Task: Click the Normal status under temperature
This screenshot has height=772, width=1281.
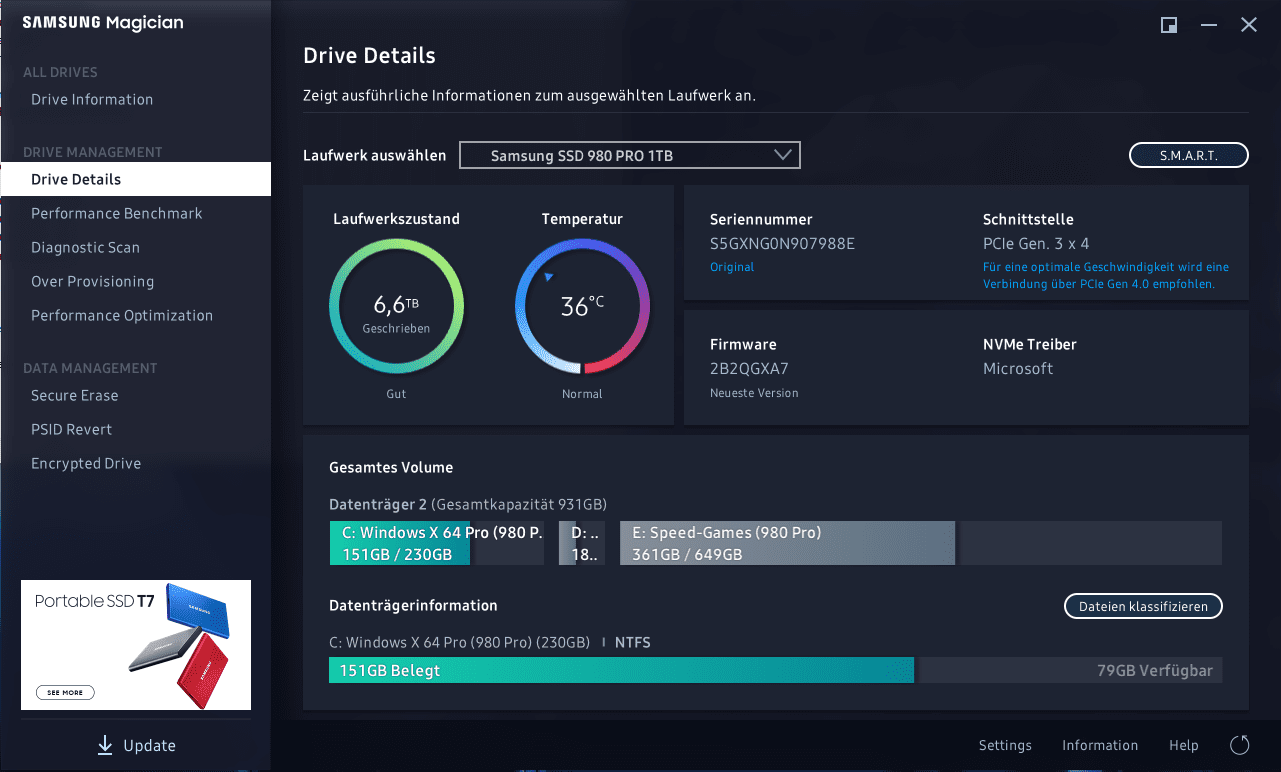Action: click(x=582, y=394)
